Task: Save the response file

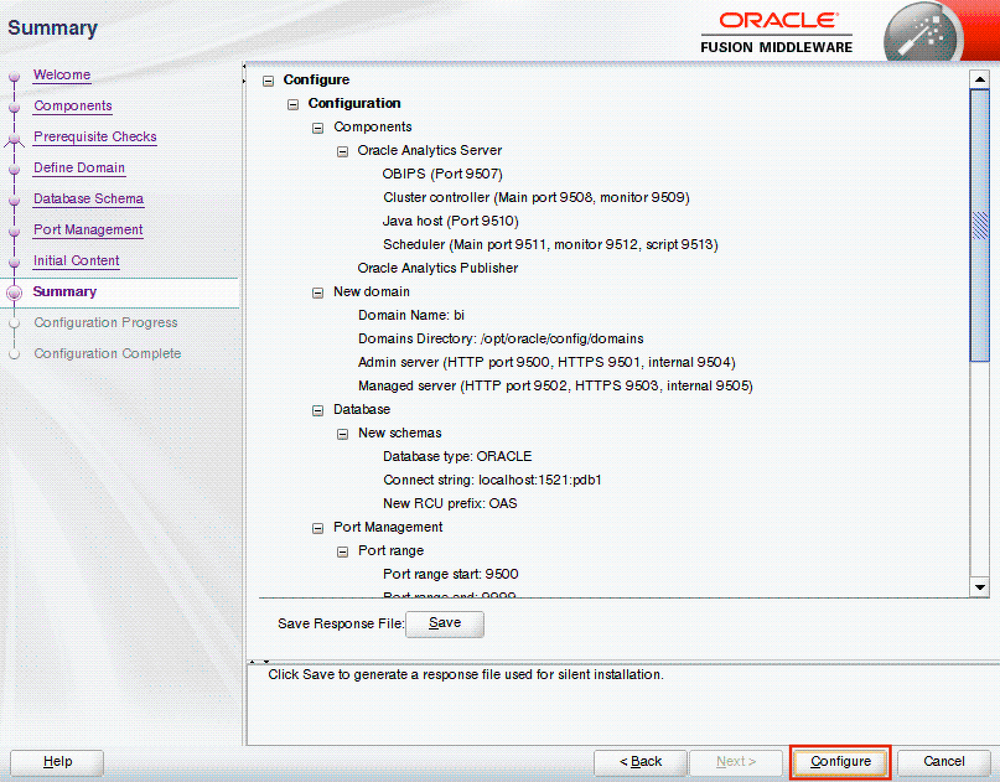Action: (x=445, y=624)
